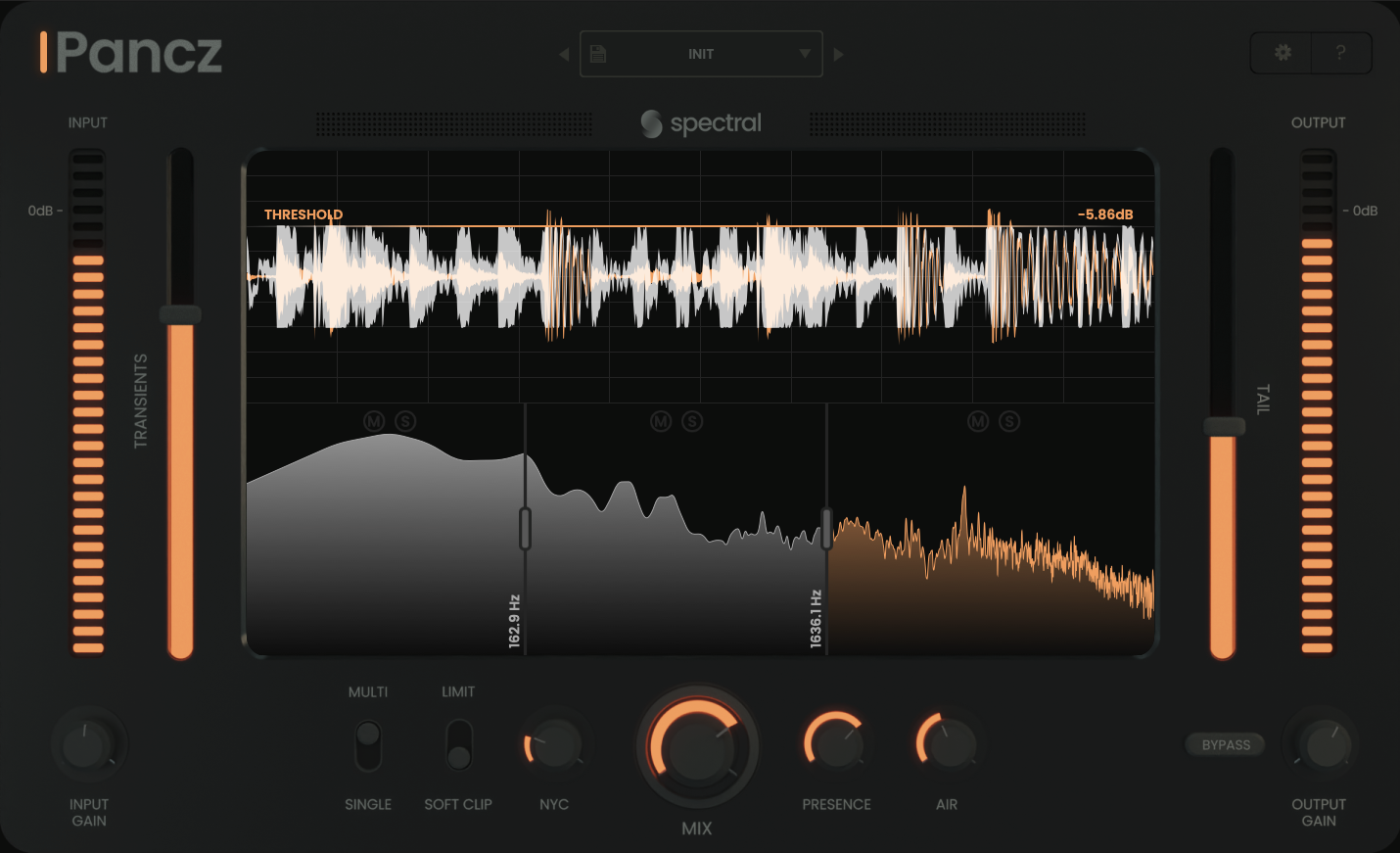Click the 162.9 Hz crossover handle
The image size is (1400, 853).
coord(526,527)
